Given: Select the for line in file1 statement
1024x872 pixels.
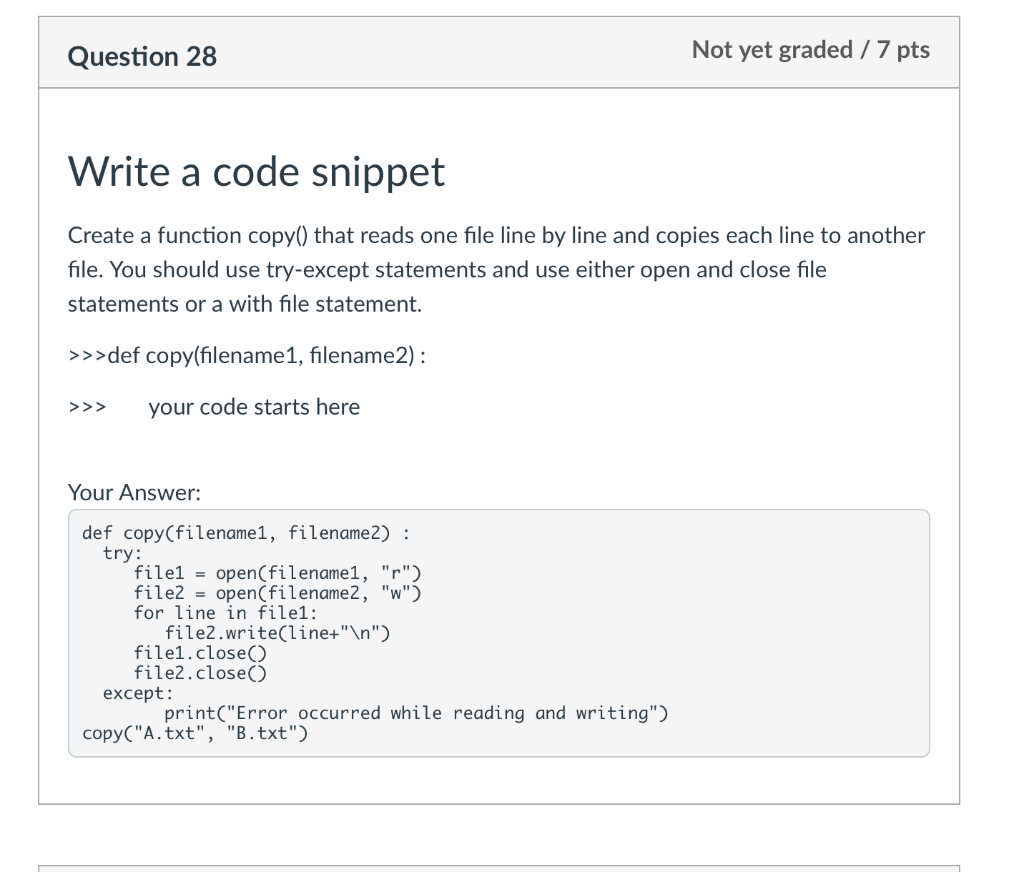Looking at the screenshot, I should pos(225,613).
